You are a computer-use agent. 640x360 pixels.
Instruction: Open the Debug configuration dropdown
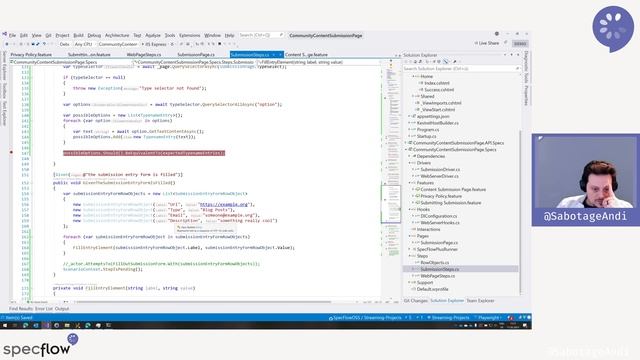64,44
